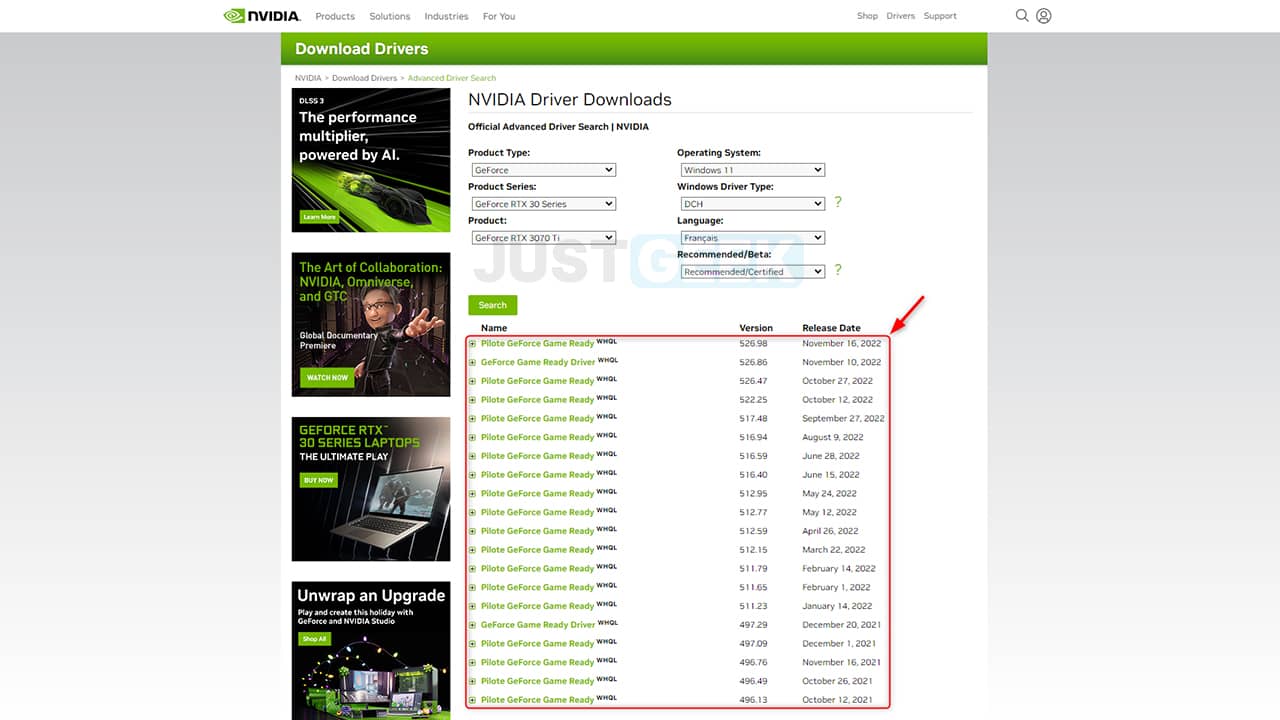Image resolution: width=1280 pixels, height=720 pixels.
Task: Open the driver link dated October 27, 2022
Action: click(537, 381)
